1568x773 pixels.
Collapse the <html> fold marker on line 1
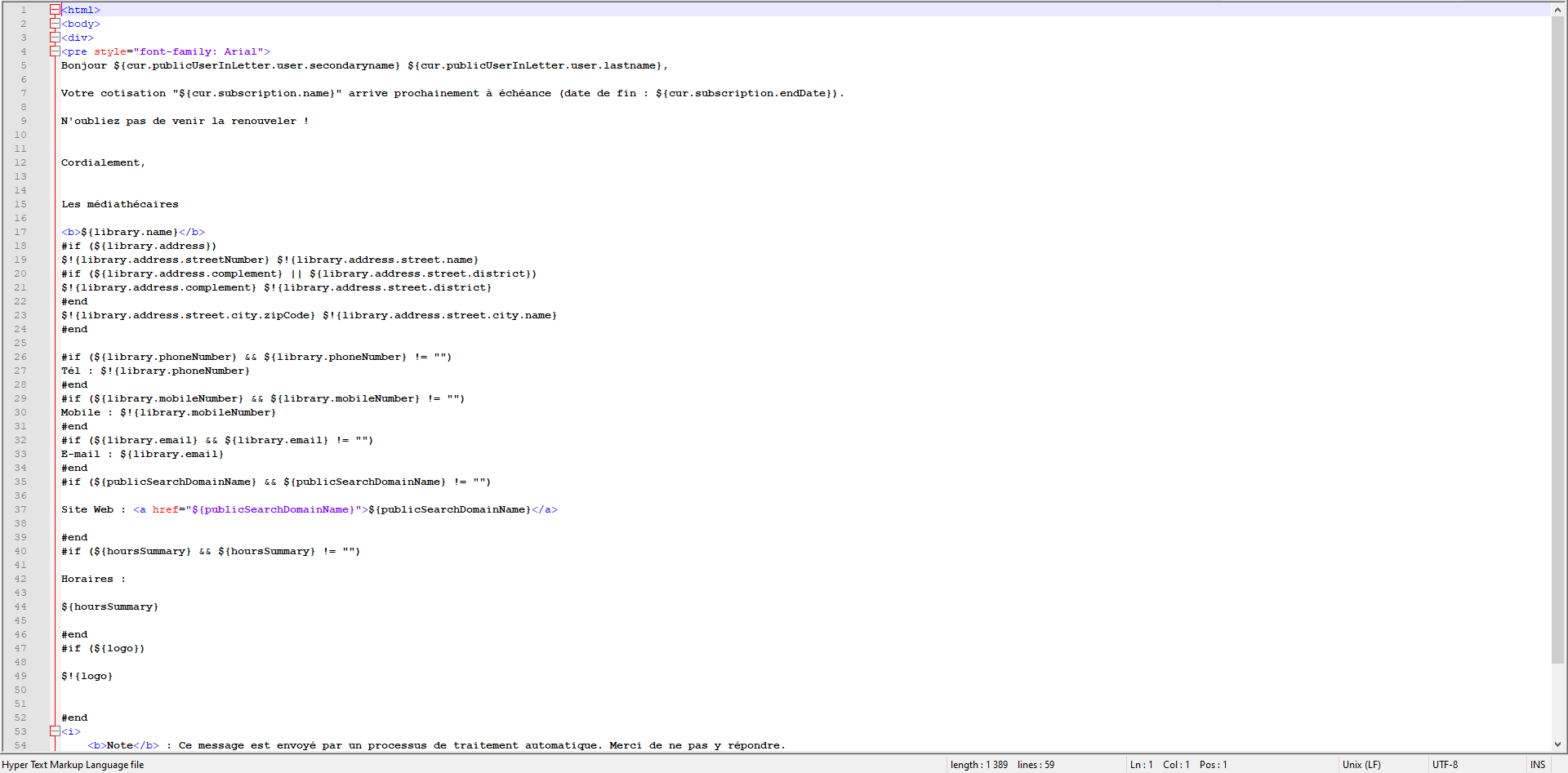pos(55,9)
